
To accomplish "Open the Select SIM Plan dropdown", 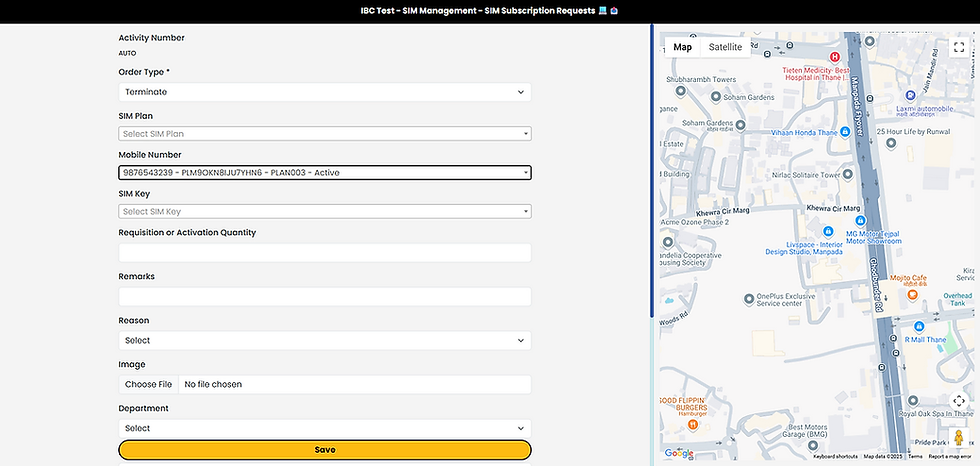I will tap(325, 134).
